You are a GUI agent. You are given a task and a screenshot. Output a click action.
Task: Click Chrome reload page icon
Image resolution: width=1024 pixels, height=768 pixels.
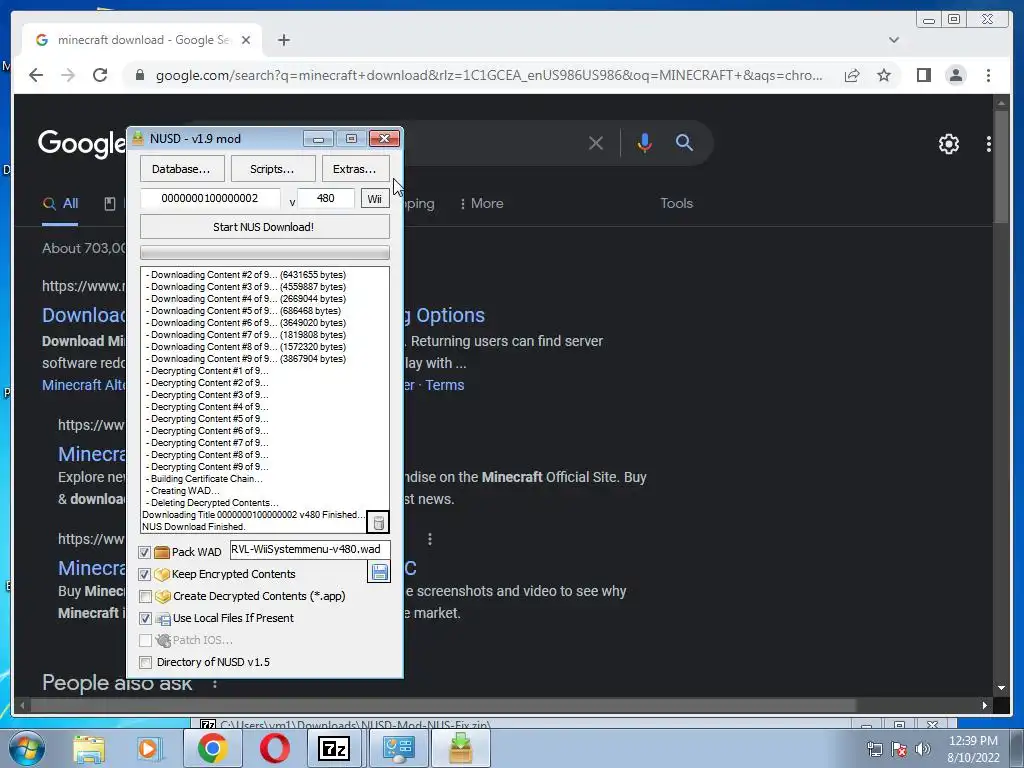100,75
